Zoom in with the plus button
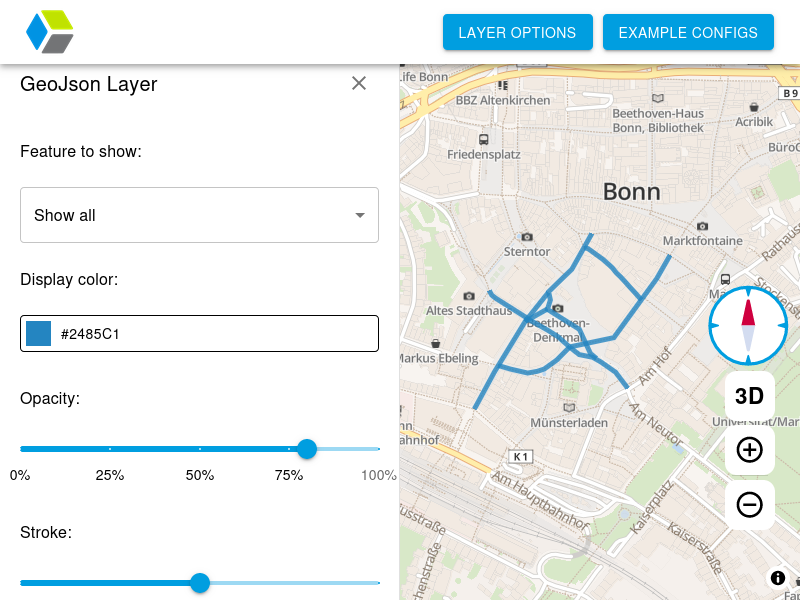Image resolution: width=800 pixels, height=600 pixels. (749, 450)
